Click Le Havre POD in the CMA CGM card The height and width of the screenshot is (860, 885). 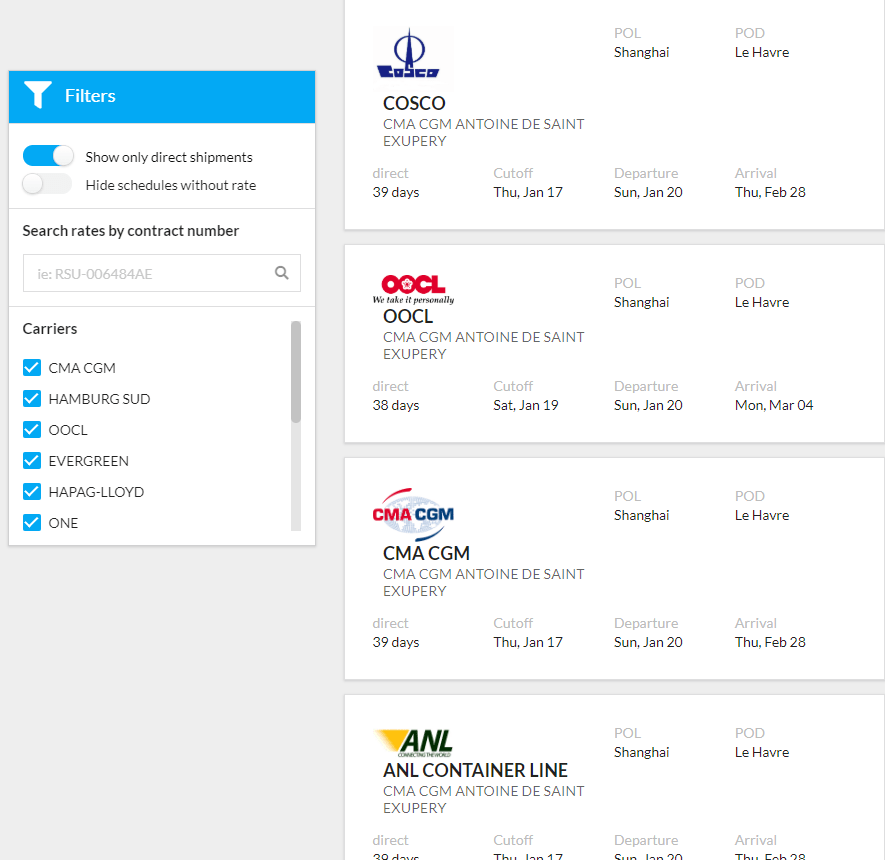coord(761,515)
